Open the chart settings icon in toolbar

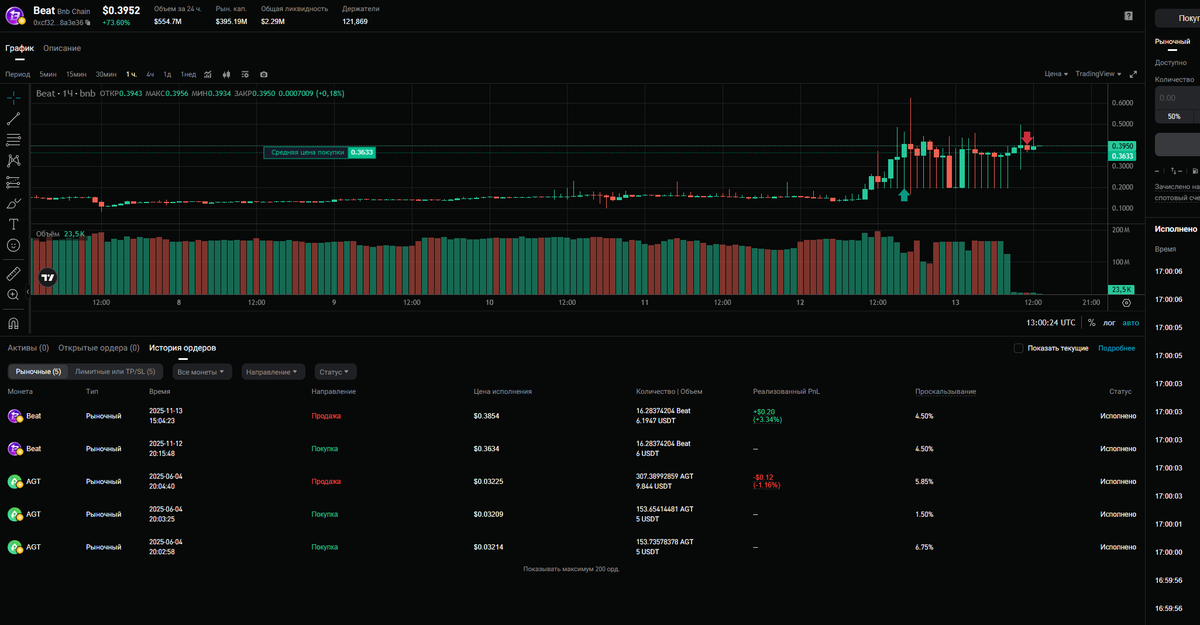click(245, 74)
